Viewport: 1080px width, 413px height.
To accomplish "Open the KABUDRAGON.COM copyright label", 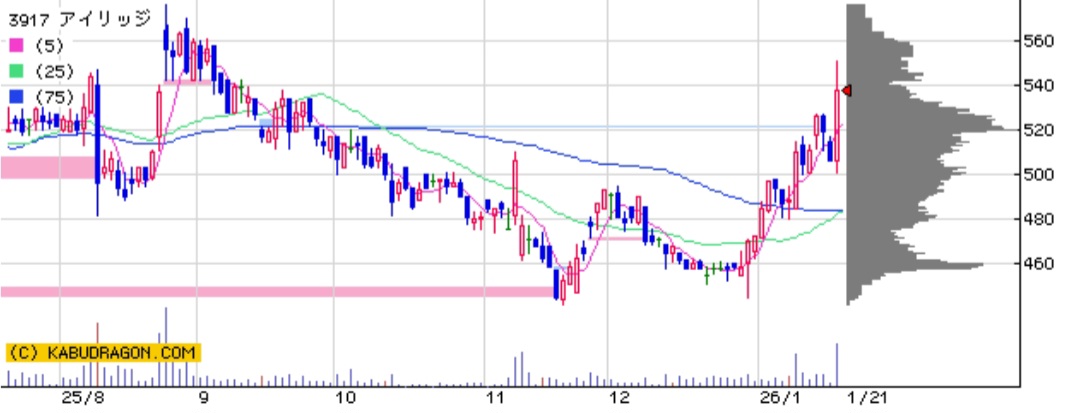I will [x=103, y=353].
